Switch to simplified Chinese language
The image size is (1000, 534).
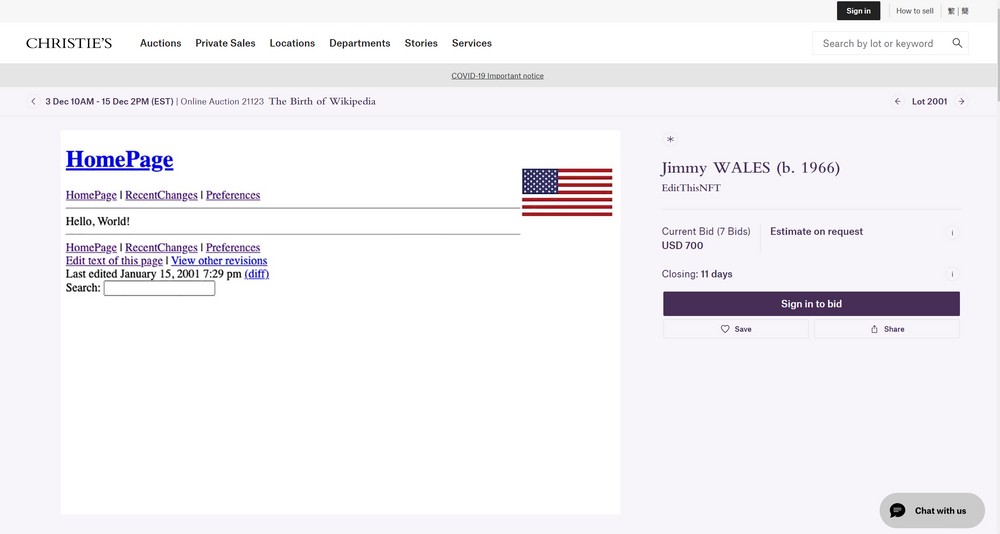click(965, 11)
